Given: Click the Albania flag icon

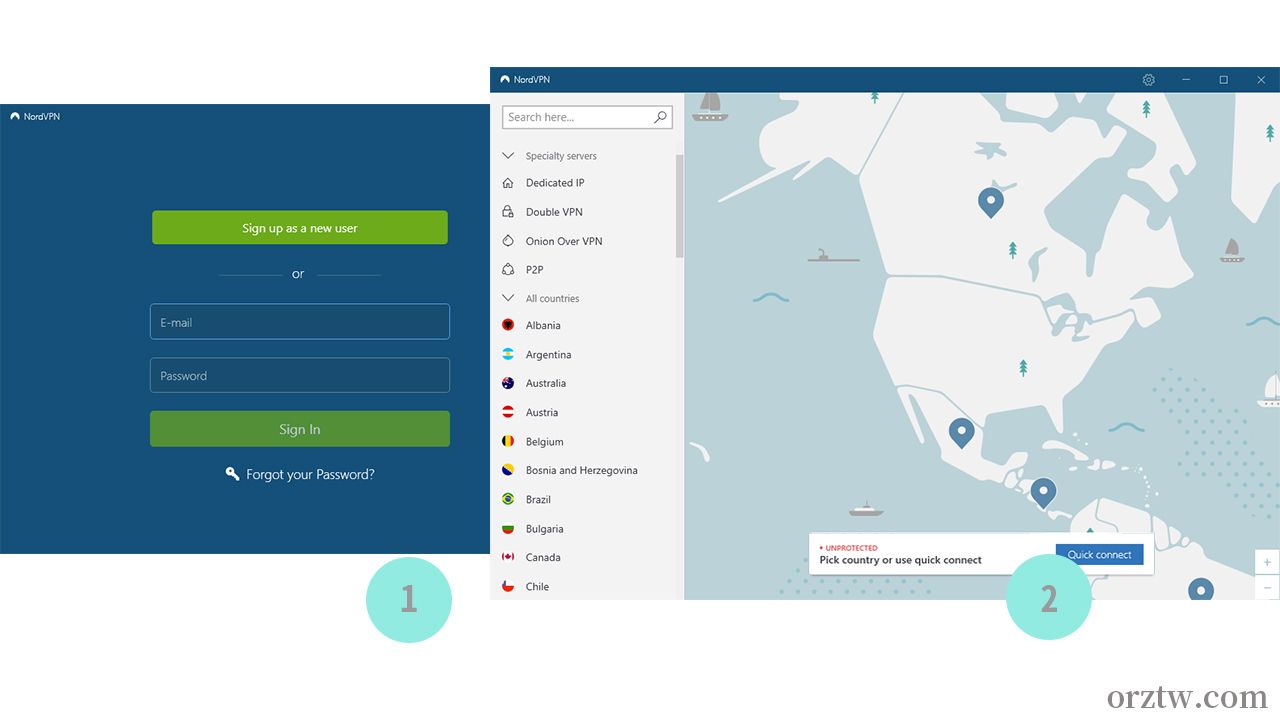Looking at the screenshot, I should tap(508, 326).
